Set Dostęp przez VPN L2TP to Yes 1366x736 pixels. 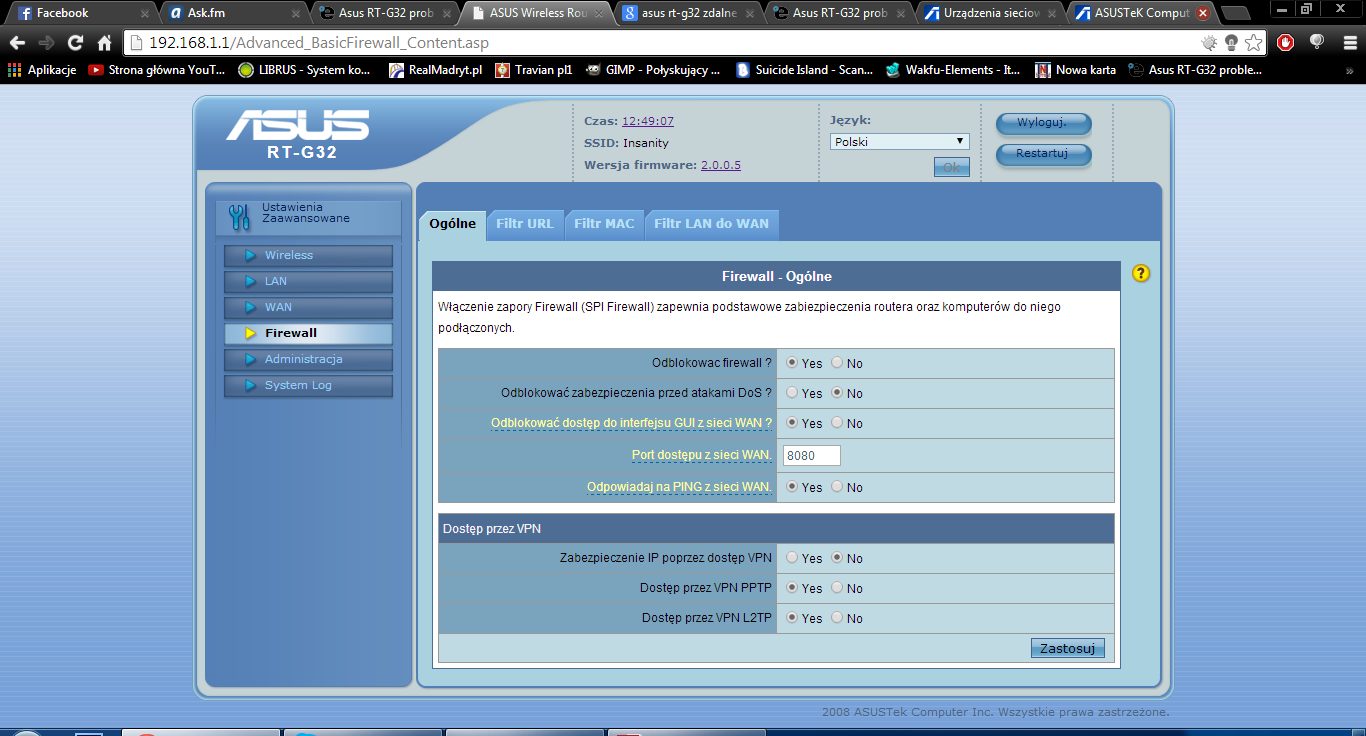792,618
